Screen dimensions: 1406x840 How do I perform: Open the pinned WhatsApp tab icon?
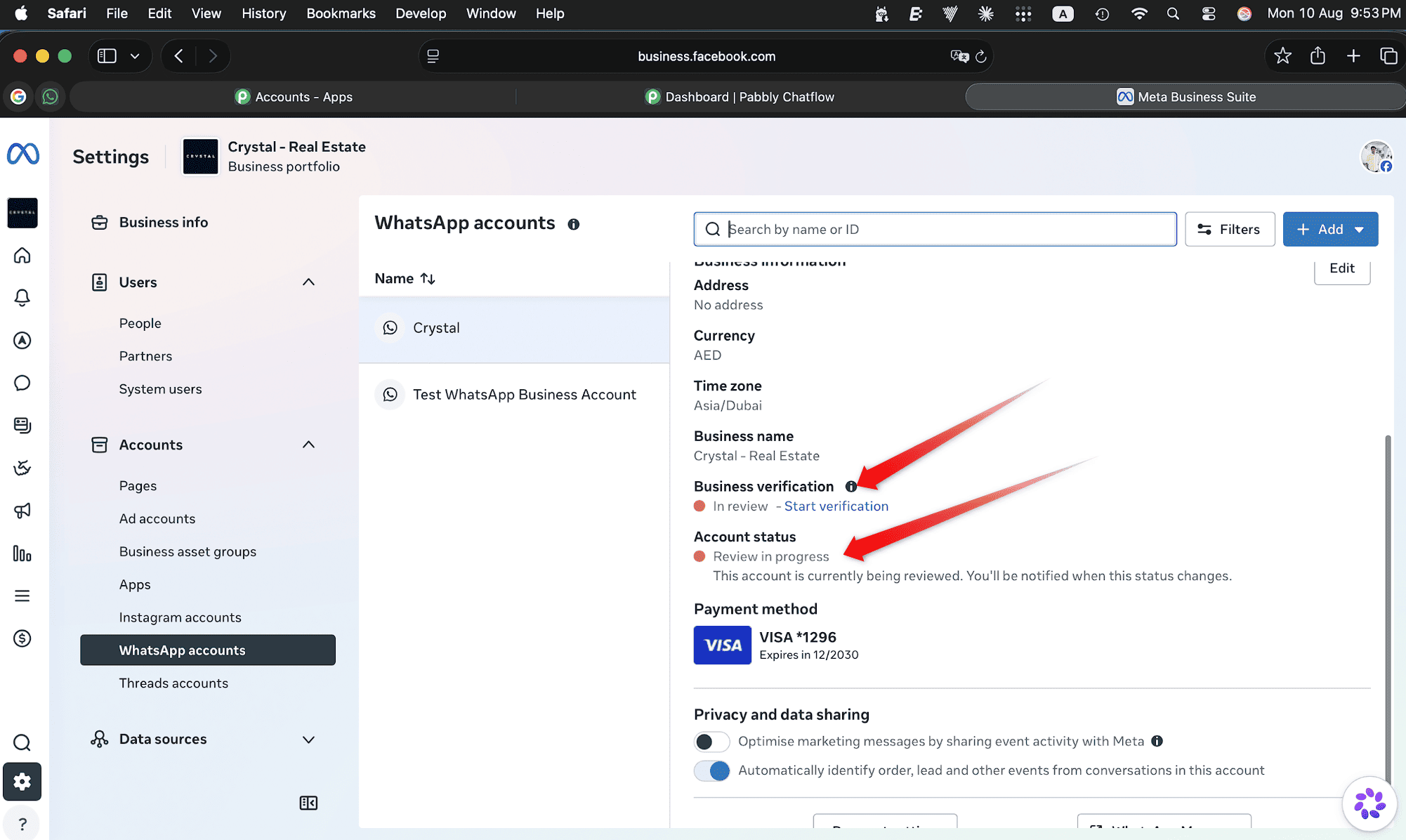50,97
